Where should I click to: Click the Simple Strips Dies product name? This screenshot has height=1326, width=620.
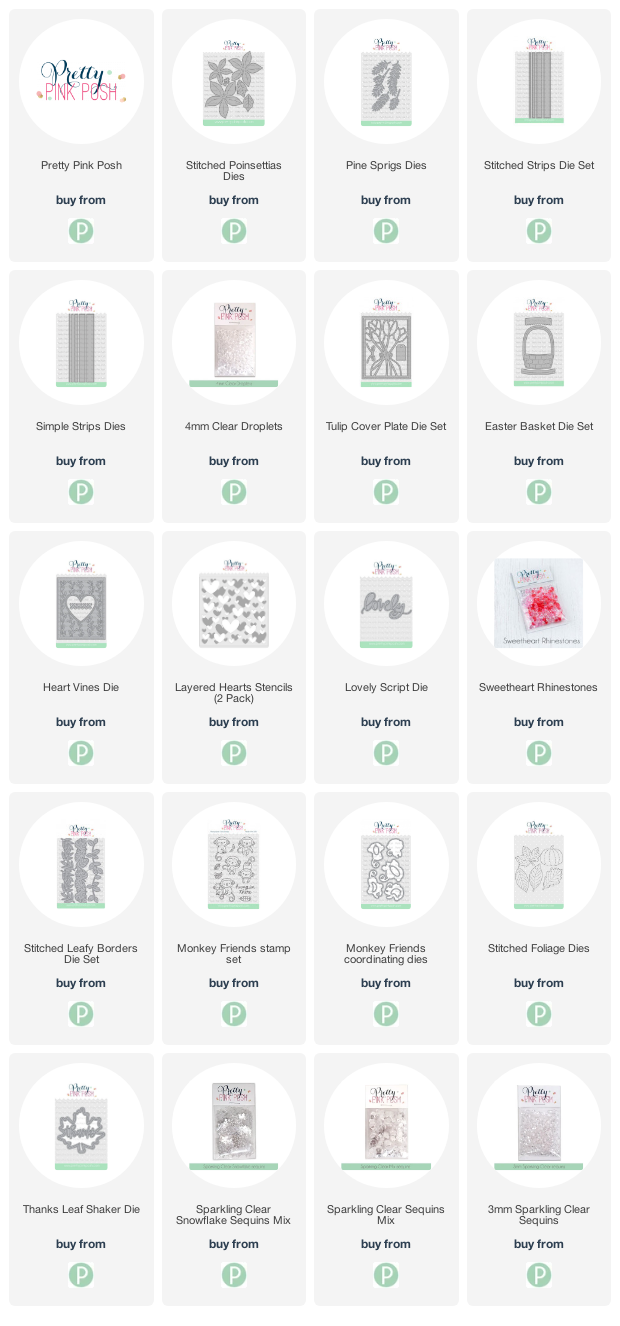coord(81,427)
